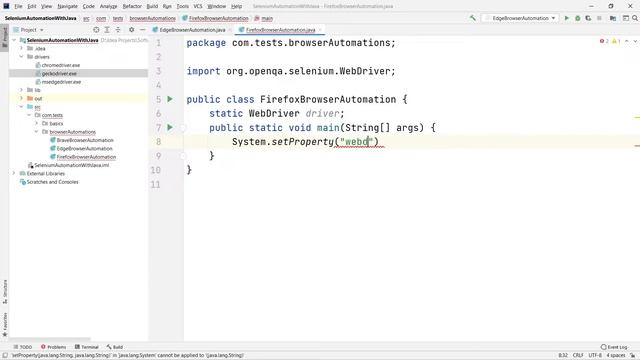The height and width of the screenshot is (360, 640).
Task: Click run gutter icon beside class line 5
Action: 170,99
